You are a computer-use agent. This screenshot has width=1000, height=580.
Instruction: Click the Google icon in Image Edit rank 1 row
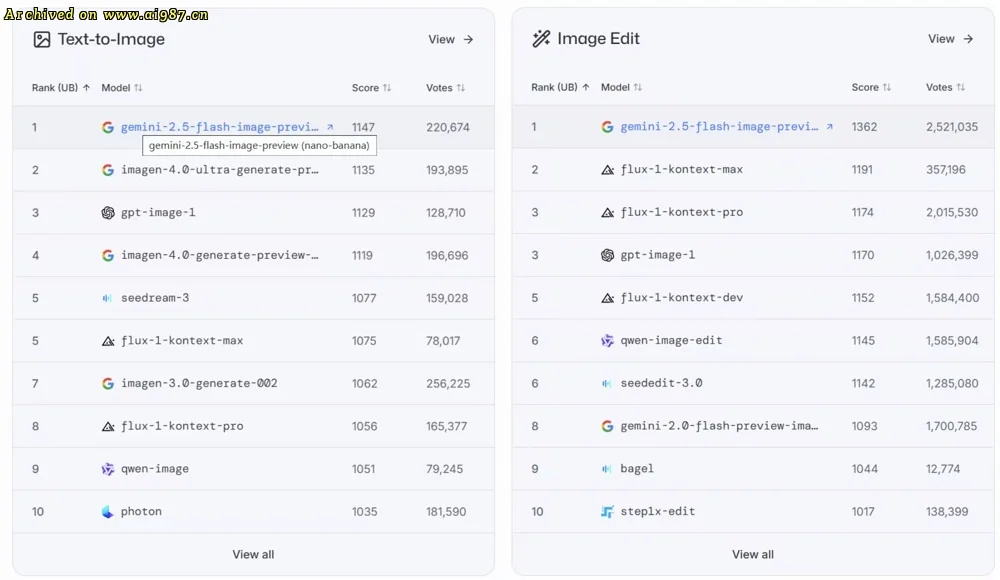click(607, 127)
